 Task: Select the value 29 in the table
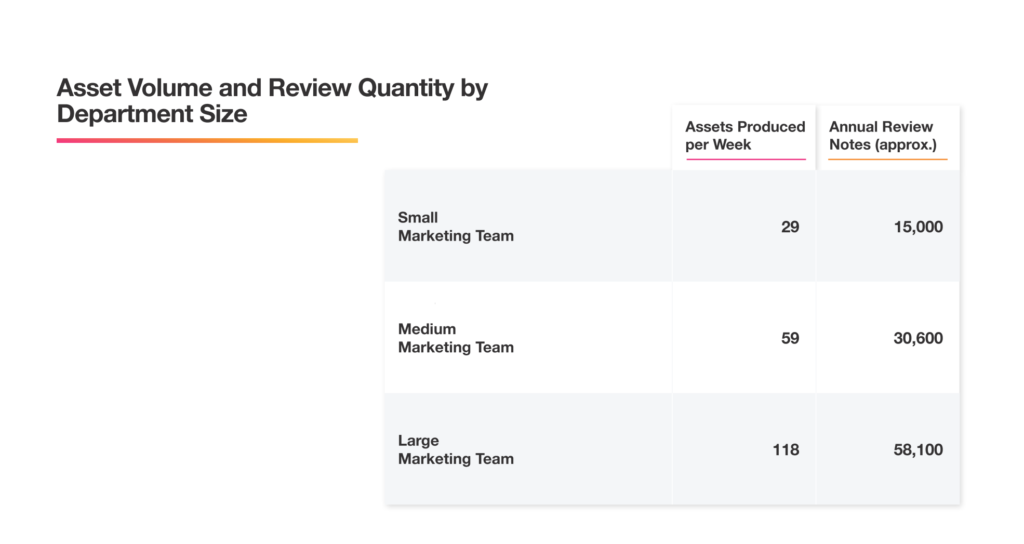pyautogui.click(x=790, y=227)
